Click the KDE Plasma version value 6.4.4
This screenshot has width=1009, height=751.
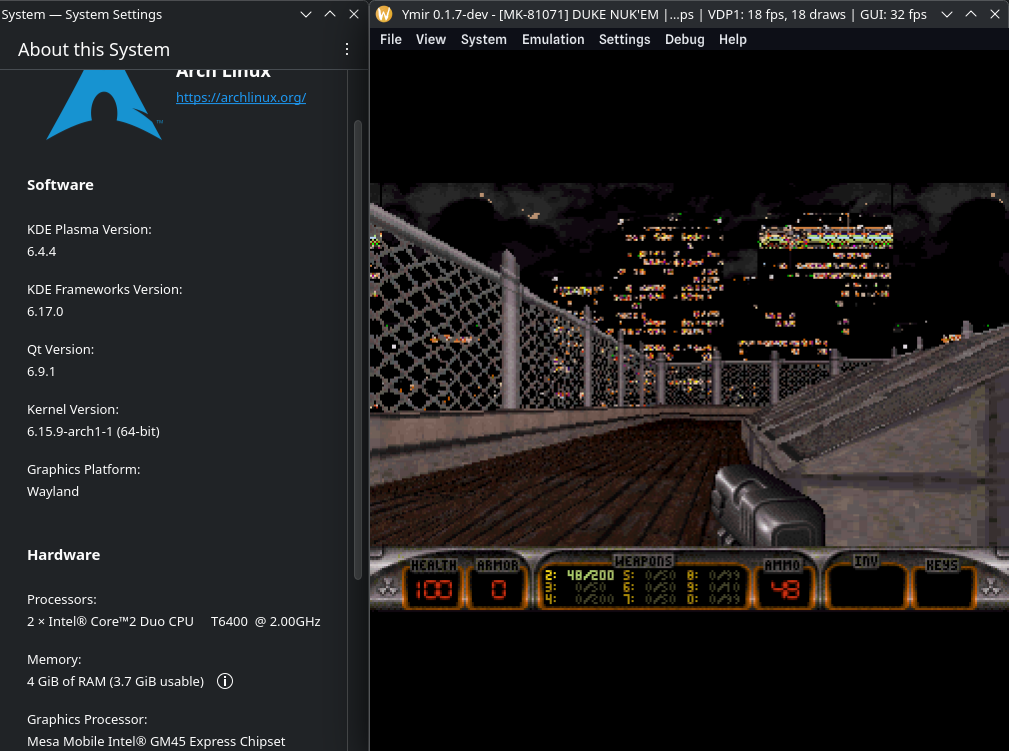[42, 252]
